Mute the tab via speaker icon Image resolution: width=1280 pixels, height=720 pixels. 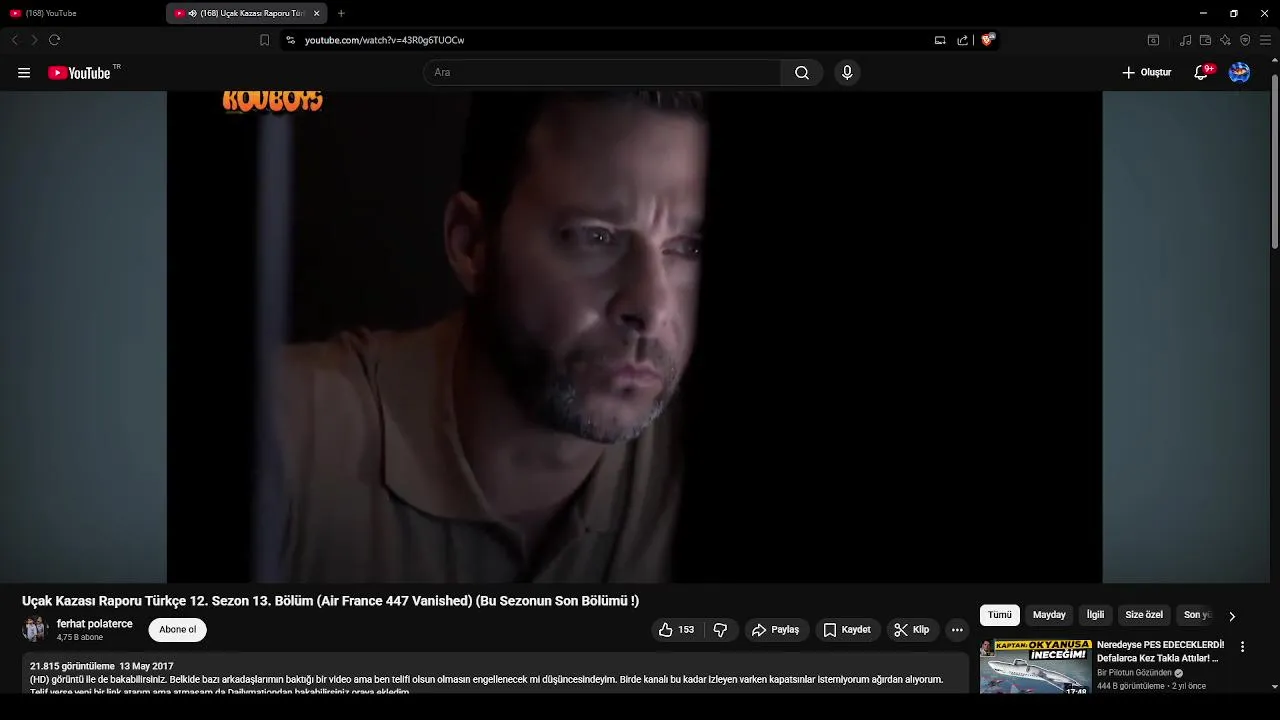(192, 13)
